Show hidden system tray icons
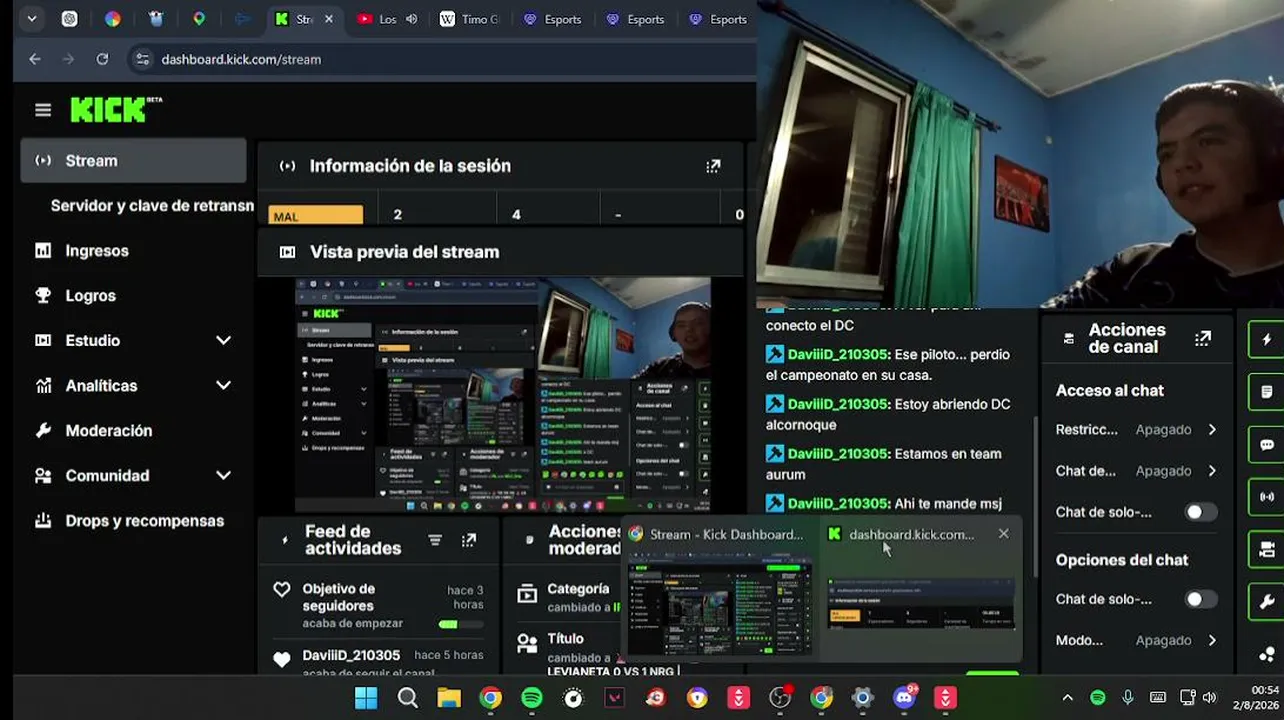The width and height of the screenshot is (1284, 720). coord(1067,698)
